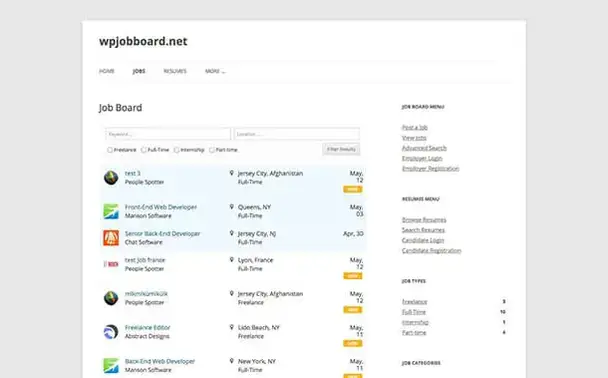Select Part-time under Job Types
The width and height of the screenshot is (608, 378).
414,332
